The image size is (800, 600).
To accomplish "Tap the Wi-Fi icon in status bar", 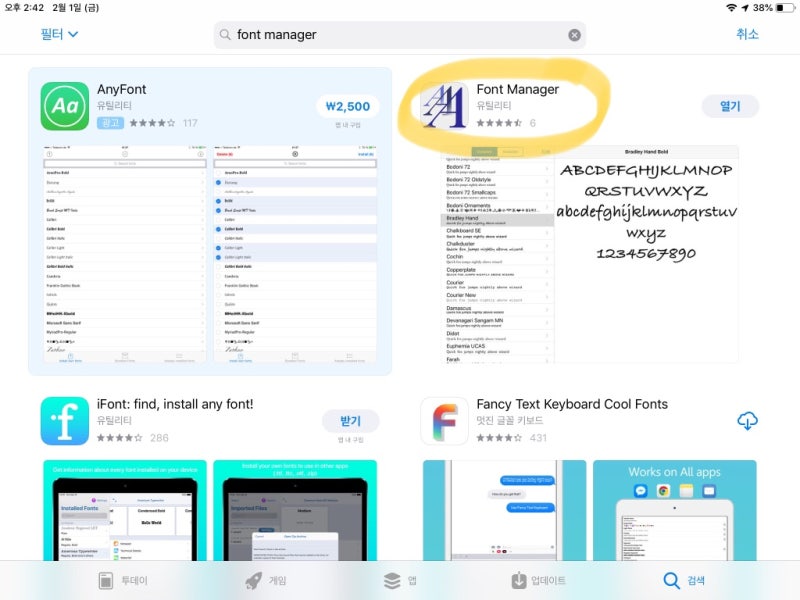I will point(732,8).
